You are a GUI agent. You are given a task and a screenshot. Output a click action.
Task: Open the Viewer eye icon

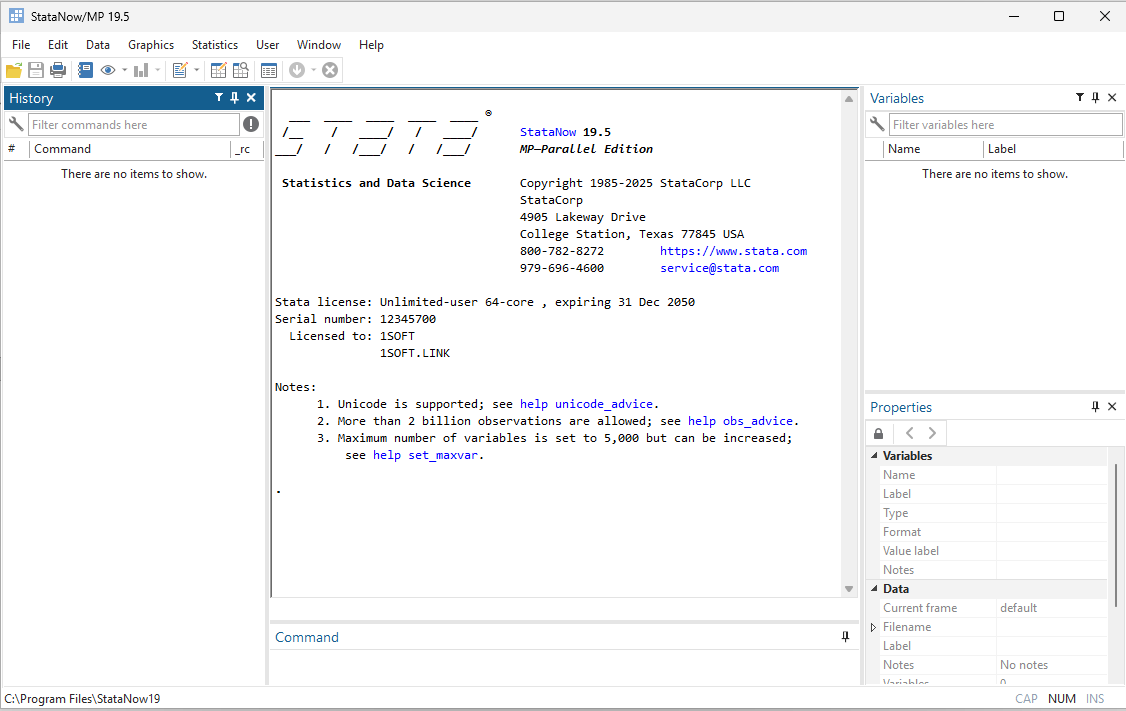[108, 70]
